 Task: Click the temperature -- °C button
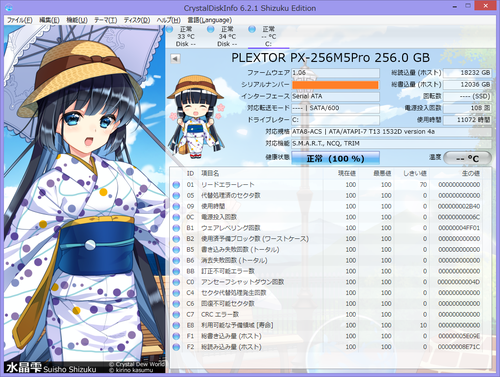[x=467, y=158]
